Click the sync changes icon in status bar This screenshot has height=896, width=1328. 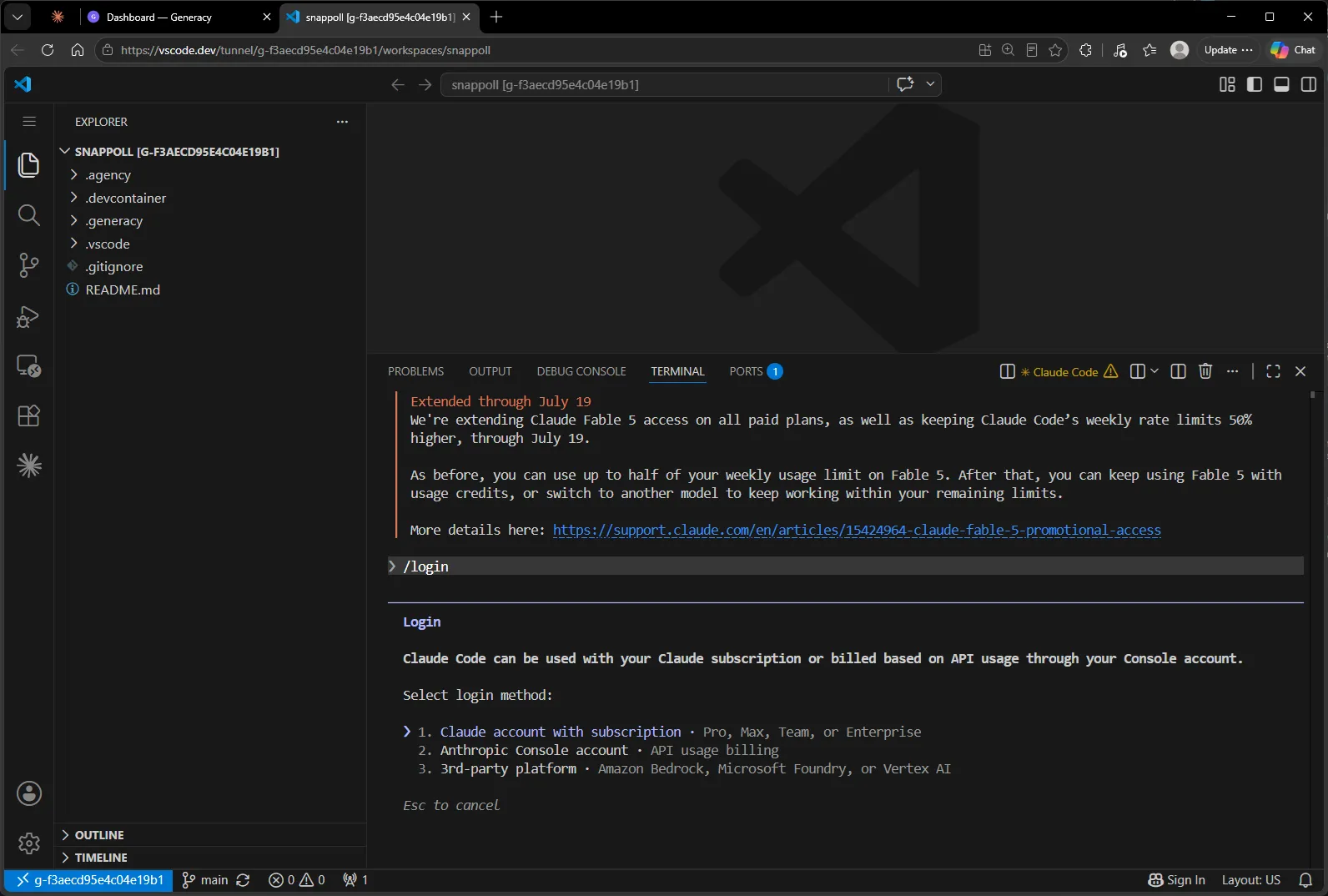pyautogui.click(x=243, y=880)
